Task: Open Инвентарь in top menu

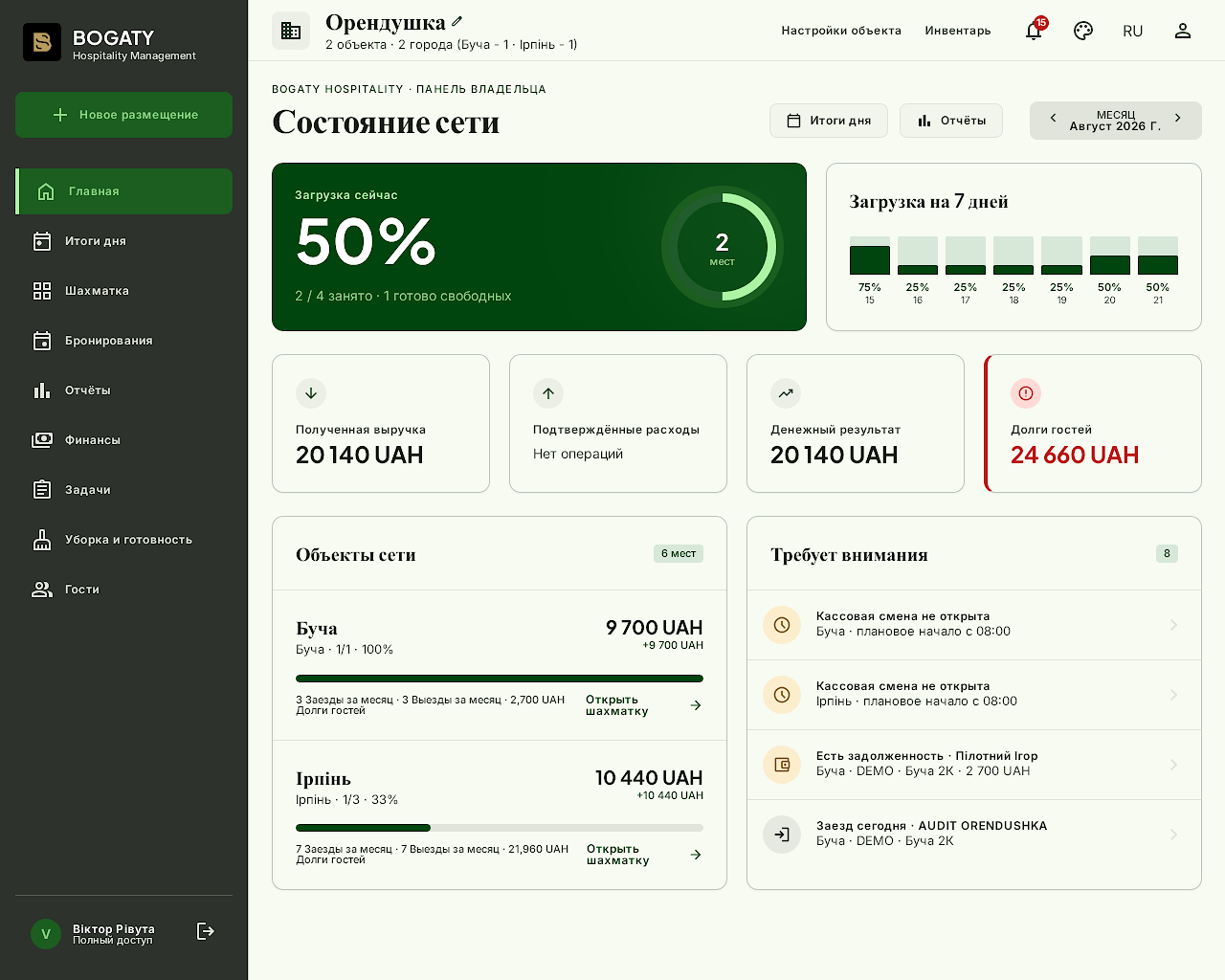Action: [958, 31]
